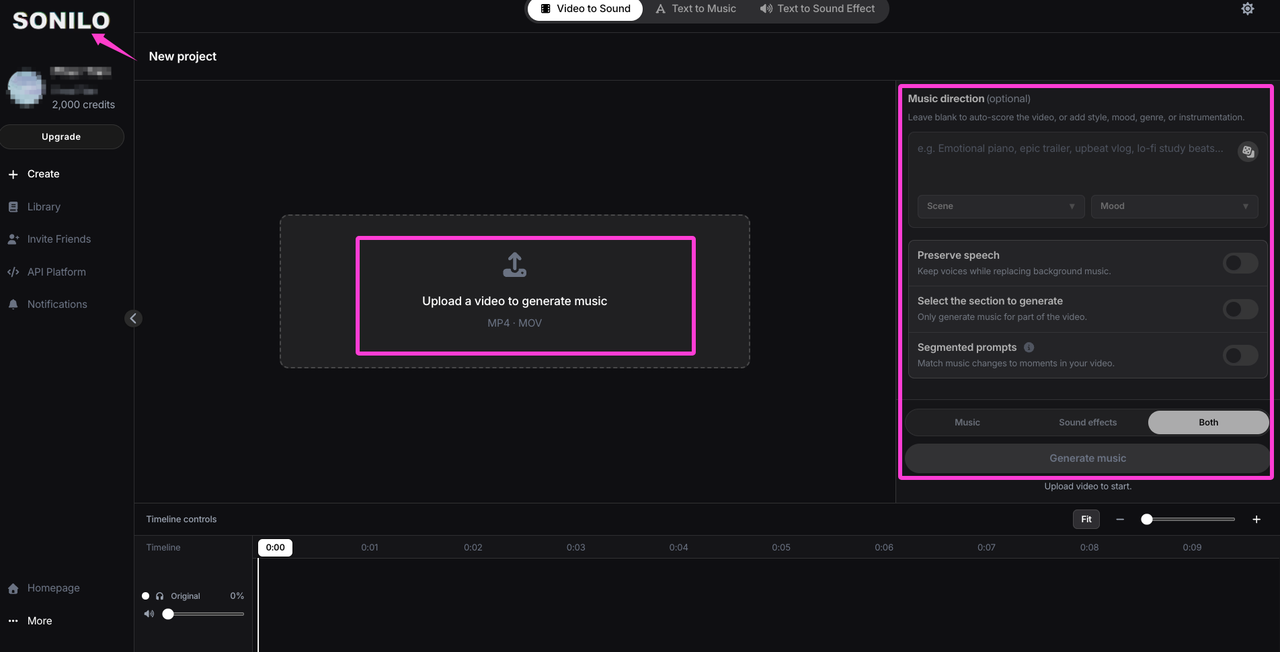Click the SONILO logo
The height and width of the screenshot is (652, 1280).
[61, 20]
